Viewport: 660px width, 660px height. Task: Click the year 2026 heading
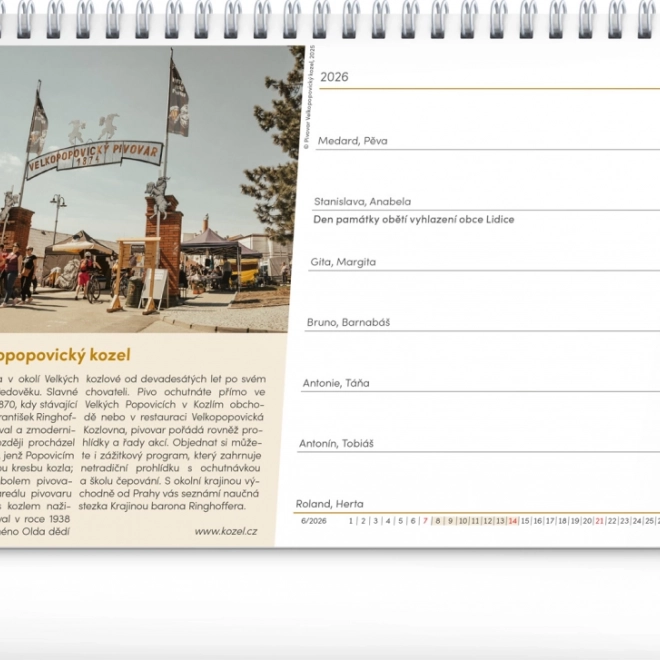tap(334, 77)
